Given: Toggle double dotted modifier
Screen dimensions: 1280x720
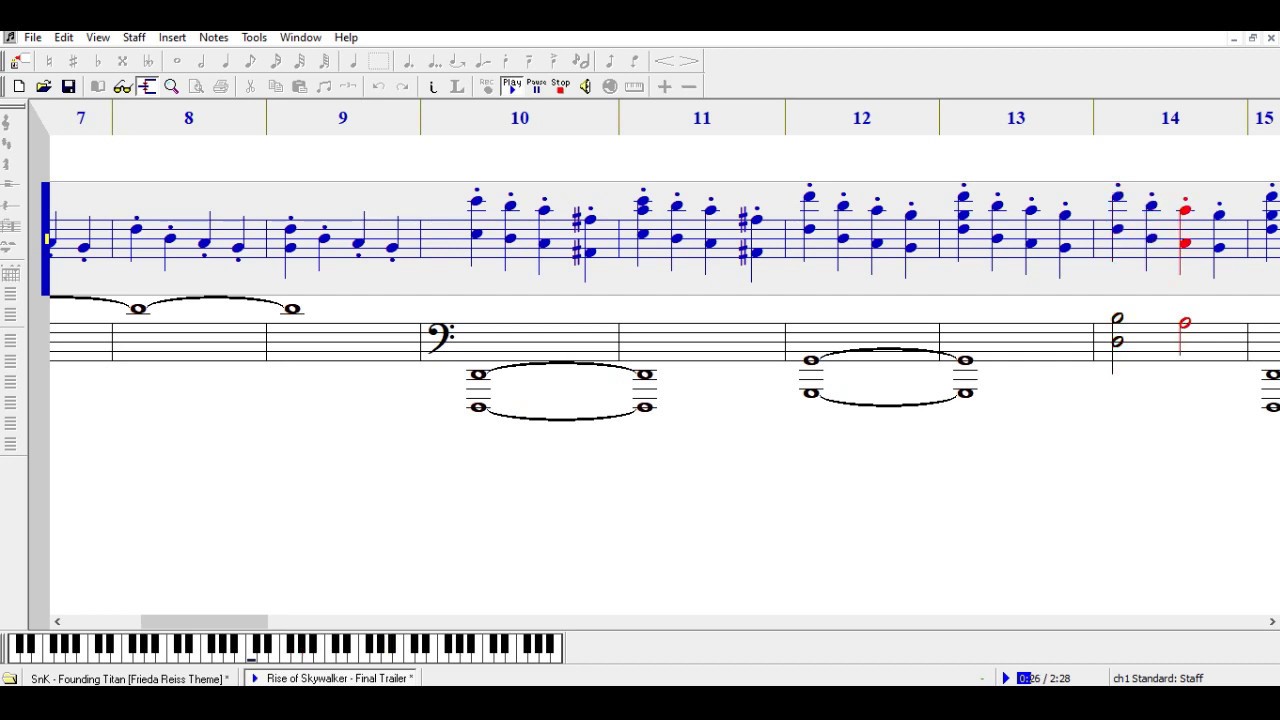Looking at the screenshot, I should point(435,61).
